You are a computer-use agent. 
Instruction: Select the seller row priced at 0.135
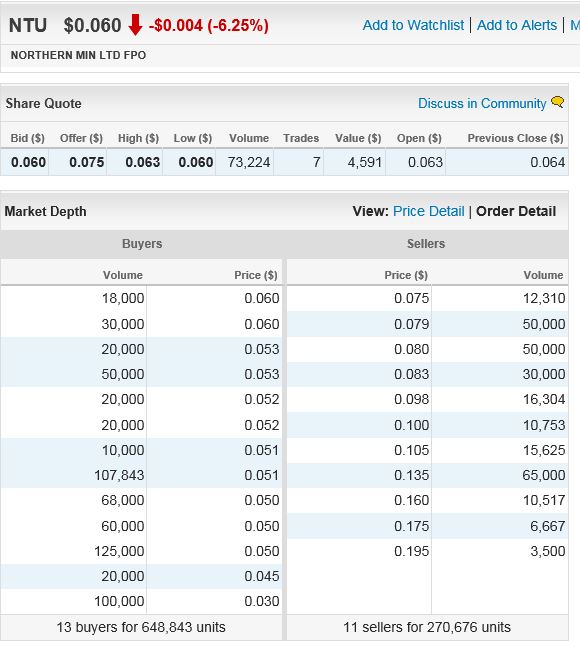(427, 475)
